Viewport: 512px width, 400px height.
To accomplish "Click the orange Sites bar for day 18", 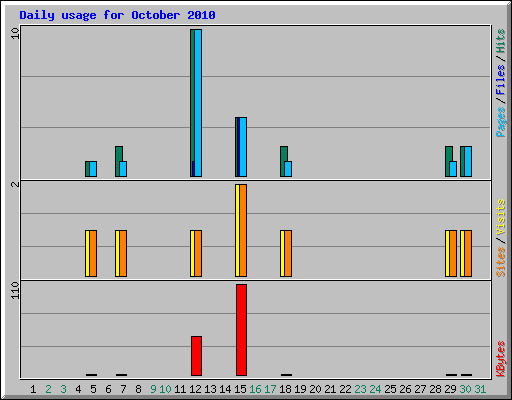I will [288, 253].
